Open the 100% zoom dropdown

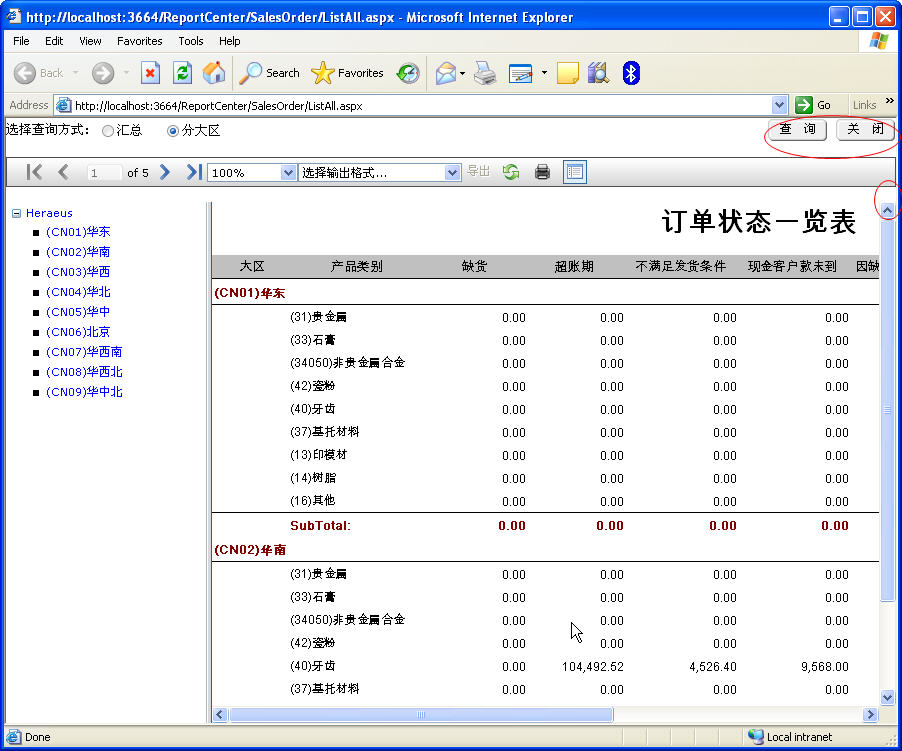click(x=288, y=173)
